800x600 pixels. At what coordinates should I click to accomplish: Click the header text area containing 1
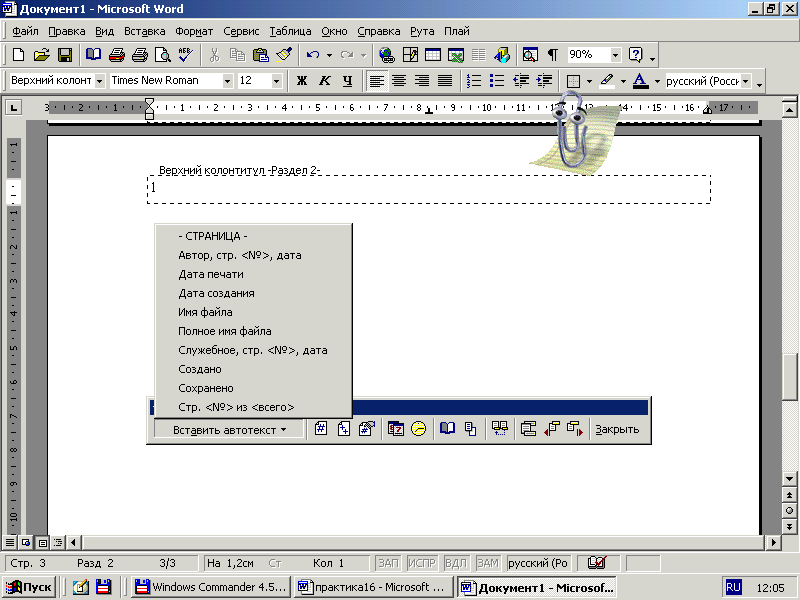(429, 189)
